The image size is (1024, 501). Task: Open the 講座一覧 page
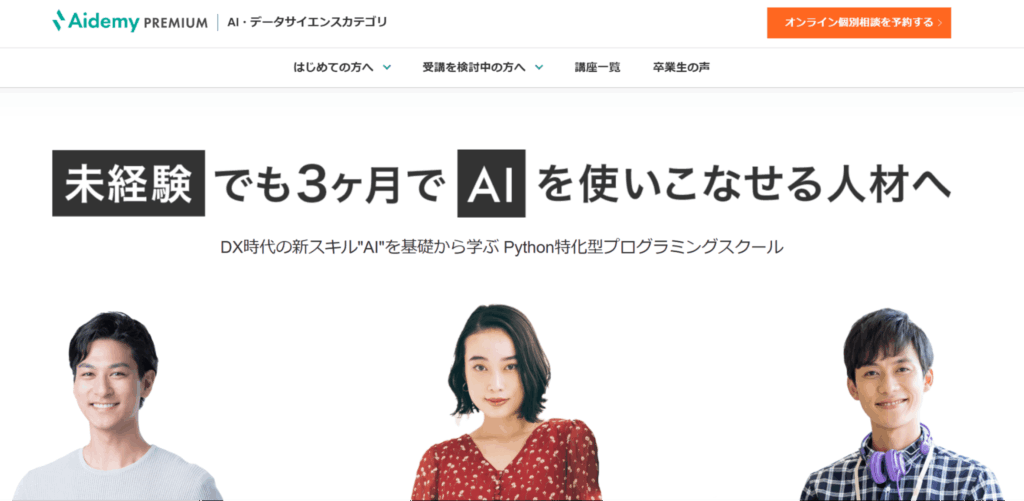point(598,67)
